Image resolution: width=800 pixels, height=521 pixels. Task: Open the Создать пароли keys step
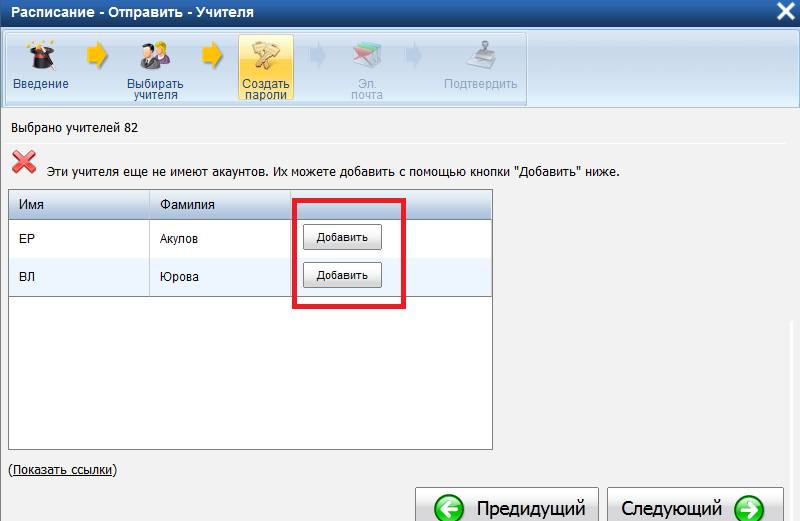pyautogui.click(x=265, y=56)
